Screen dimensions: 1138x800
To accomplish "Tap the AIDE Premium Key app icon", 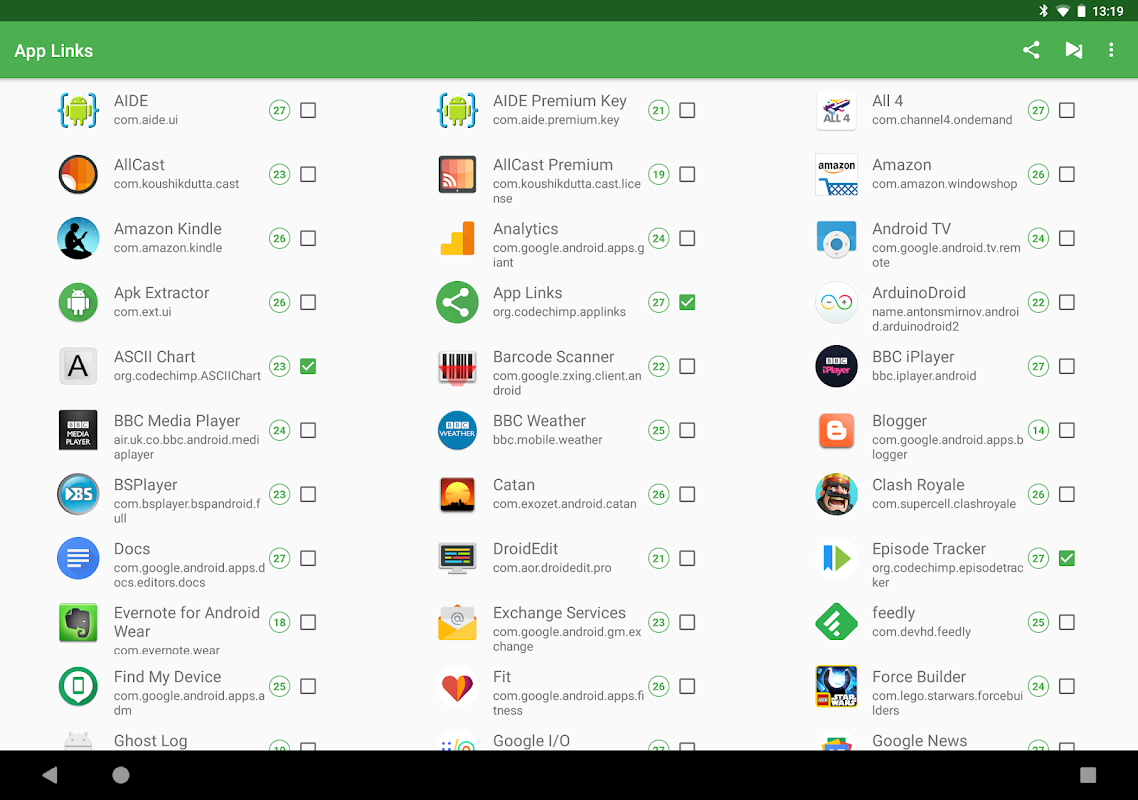I will click(457, 110).
